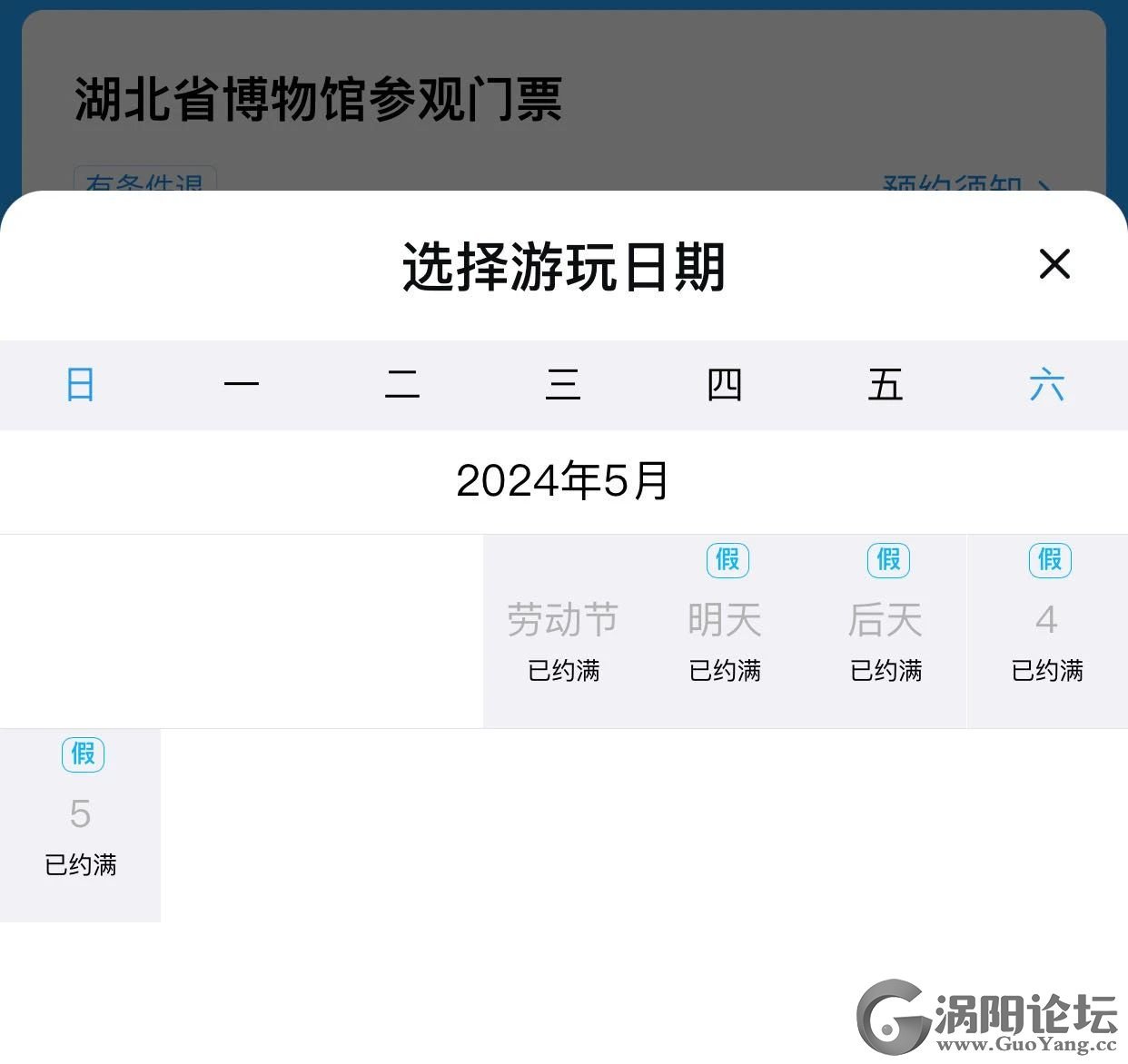Click 已约满 status under 劳动节
Viewport: 1128px width, 1064px height.
click(564, 671)
